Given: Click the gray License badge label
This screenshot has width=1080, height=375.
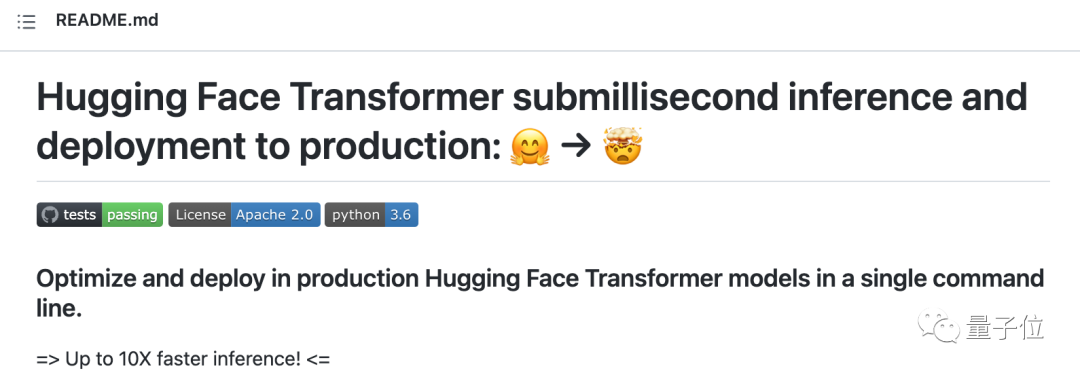Looking at the screenshot, I should [x=200, y=214].
